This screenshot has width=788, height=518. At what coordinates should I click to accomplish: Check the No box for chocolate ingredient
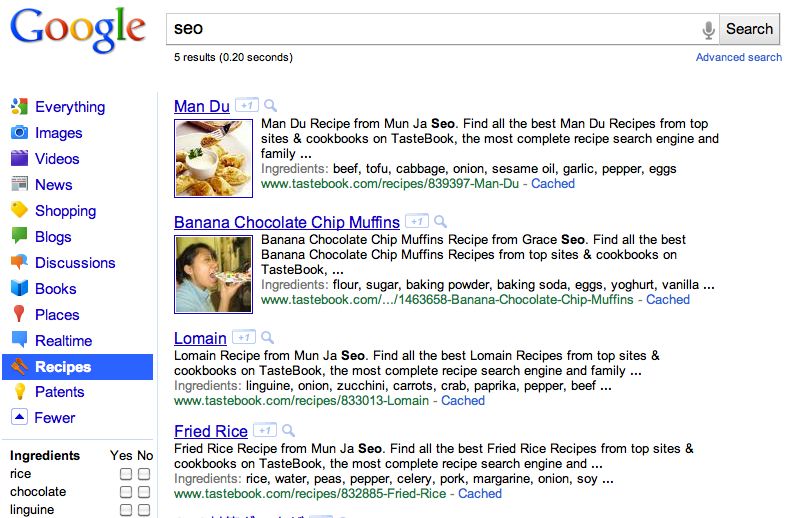[144, 492]
